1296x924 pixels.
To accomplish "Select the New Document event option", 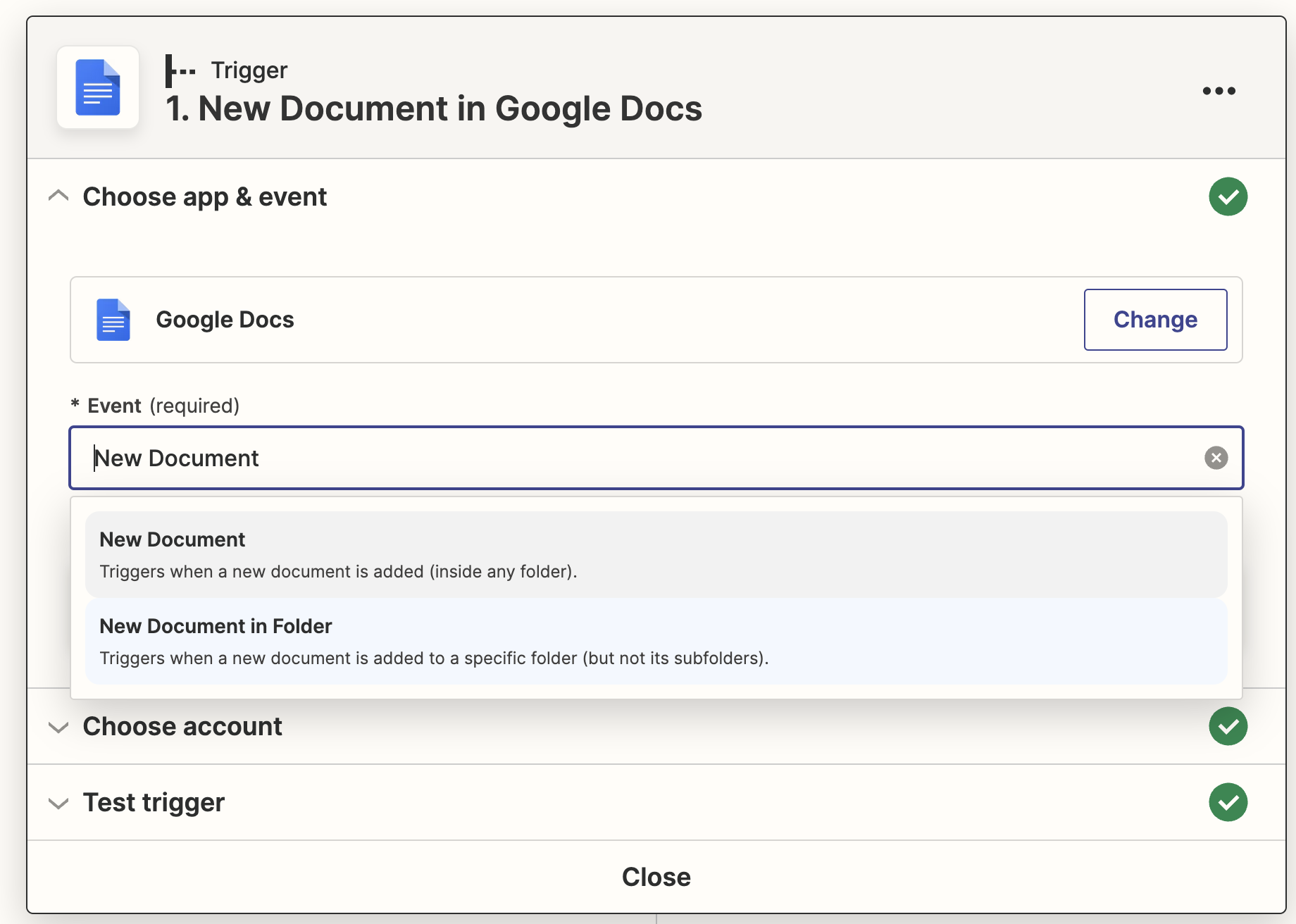I will coord(656,554).
